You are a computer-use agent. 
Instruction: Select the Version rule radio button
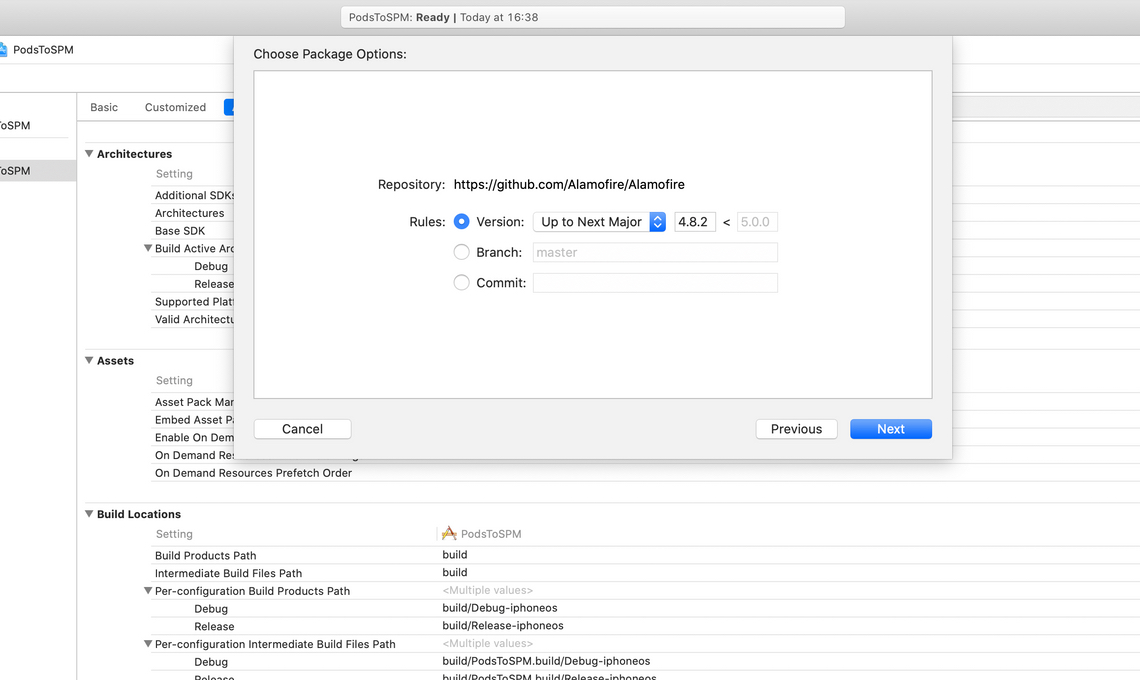pyautogui.click(x=462, y=222)
